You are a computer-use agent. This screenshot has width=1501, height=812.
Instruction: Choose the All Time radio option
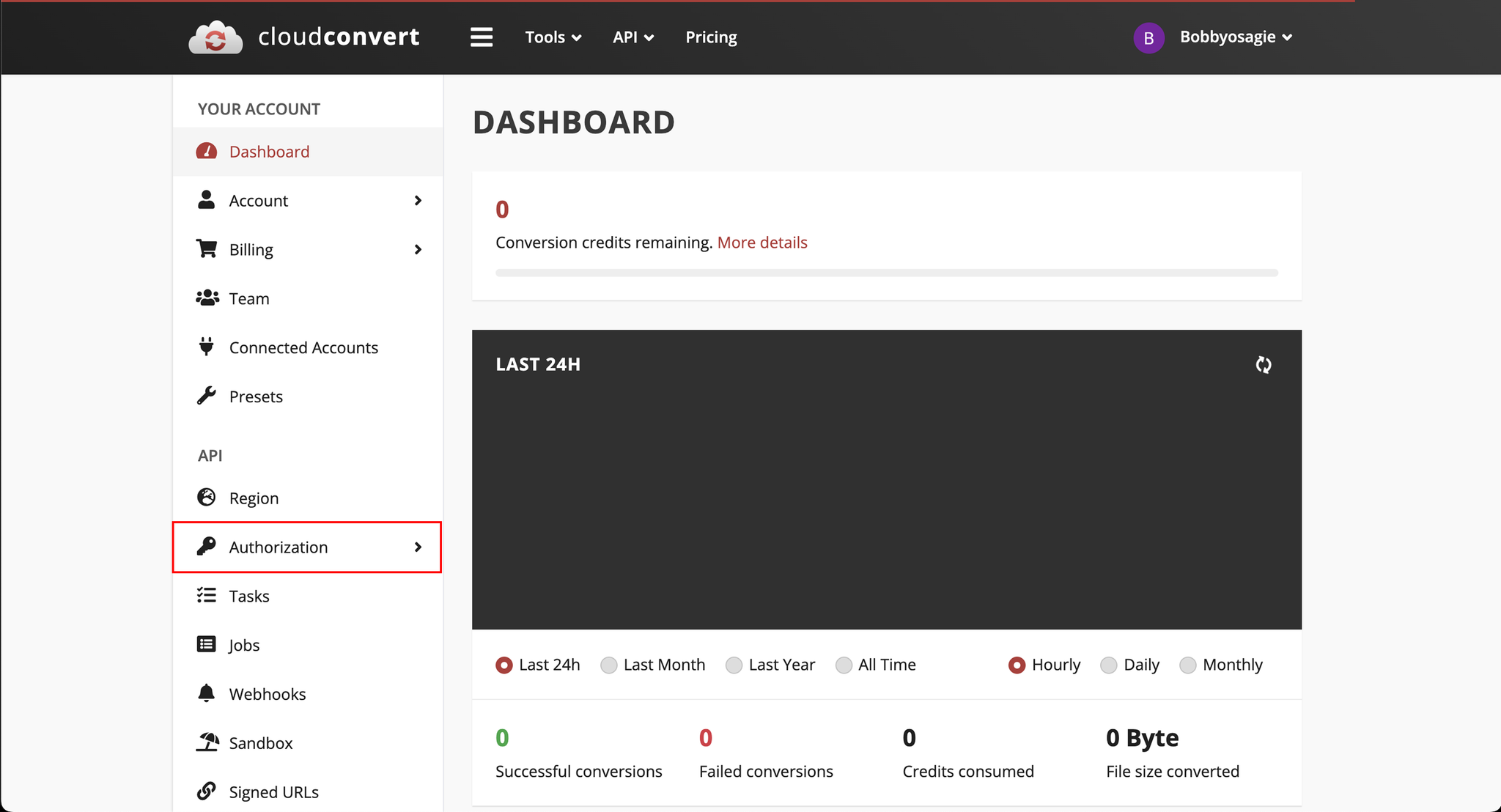(844, 665)
